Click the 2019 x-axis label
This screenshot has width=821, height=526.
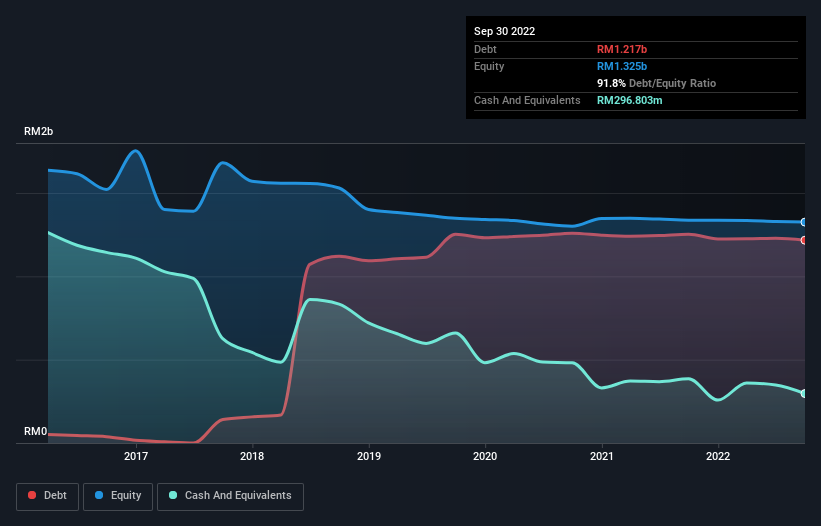(369, 456)
